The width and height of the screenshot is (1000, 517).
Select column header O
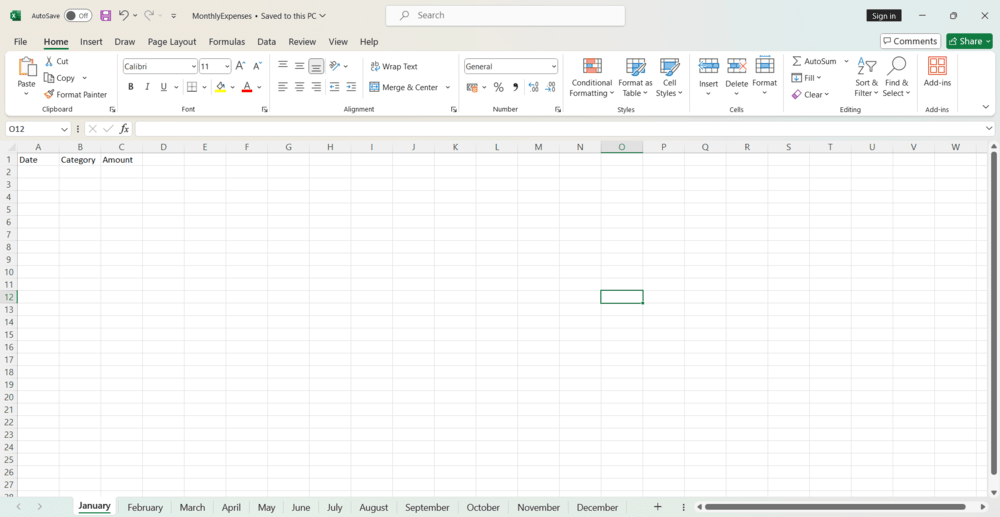622,147
